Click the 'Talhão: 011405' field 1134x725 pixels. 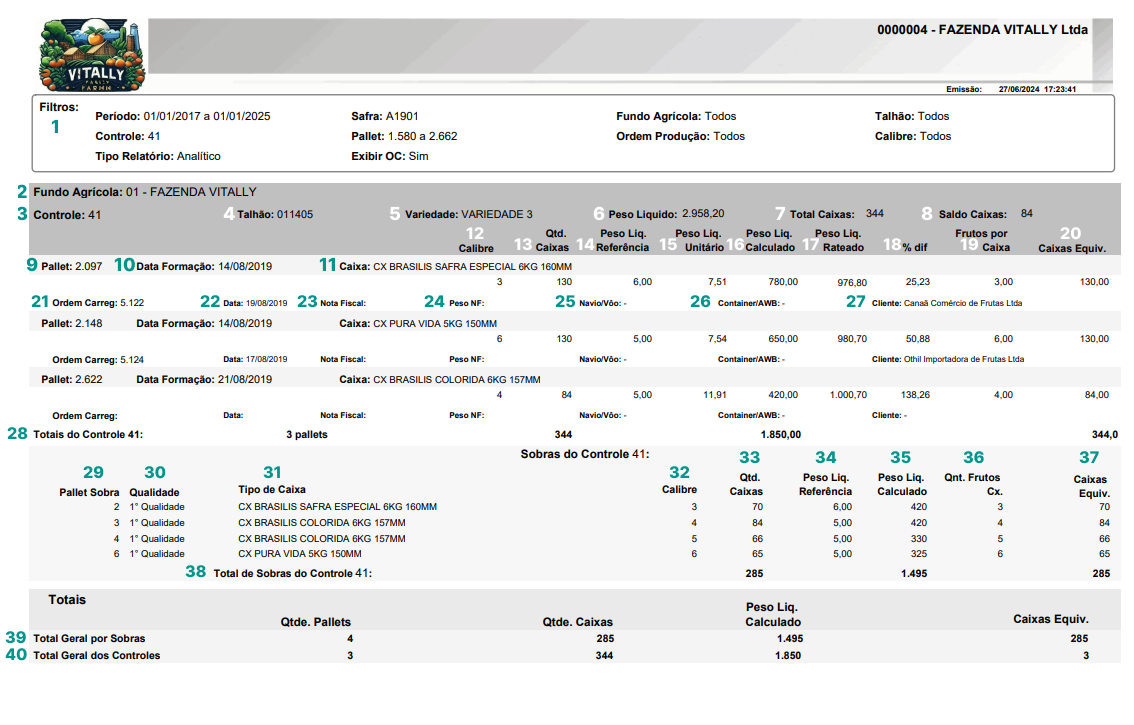click(x=275, y=215)
